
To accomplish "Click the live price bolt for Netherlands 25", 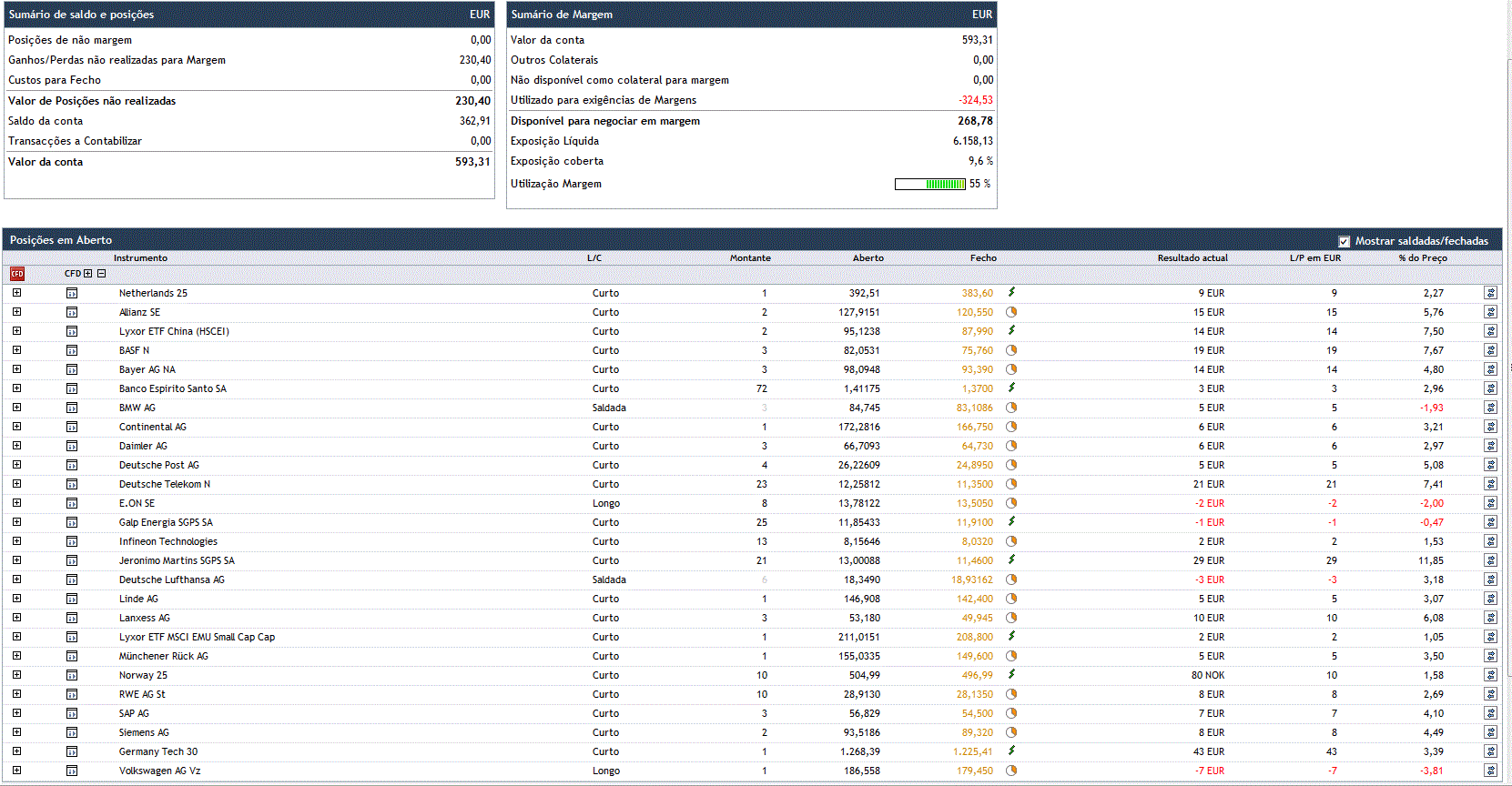I will point(1011,292).
